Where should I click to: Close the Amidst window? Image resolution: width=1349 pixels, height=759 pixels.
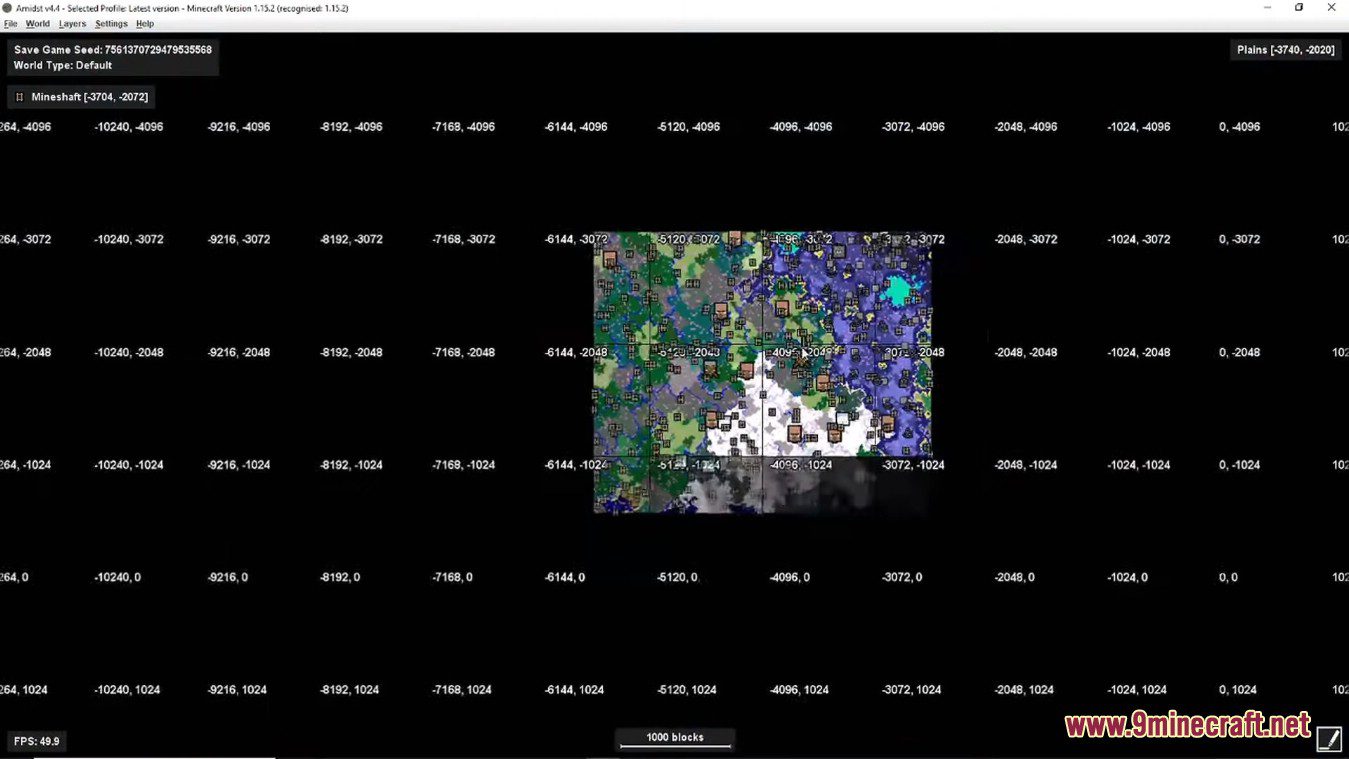[1331, 7]
